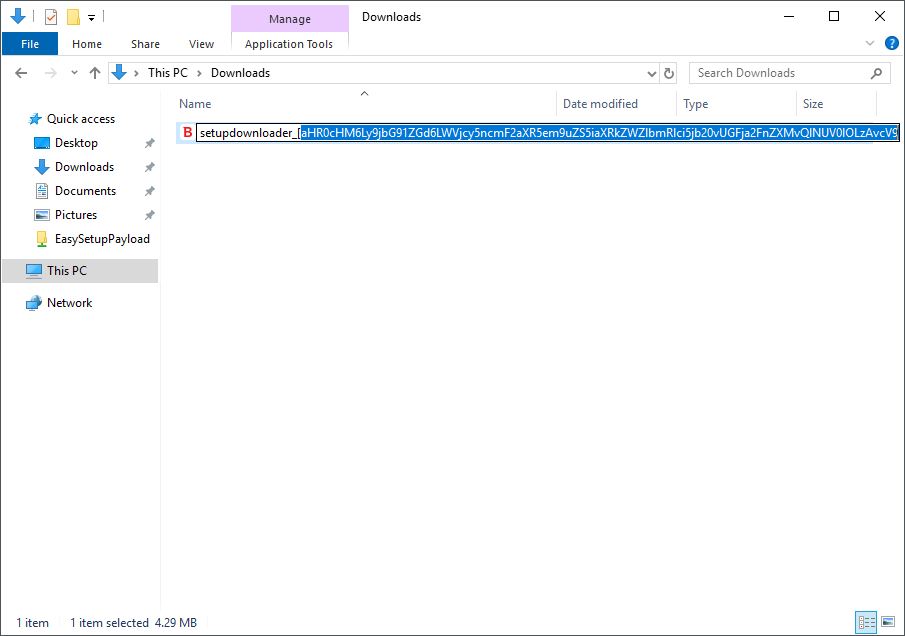Screen dimensions: 905x636
Task: Click the back navigation arrow
Action: tap(20, 72)
